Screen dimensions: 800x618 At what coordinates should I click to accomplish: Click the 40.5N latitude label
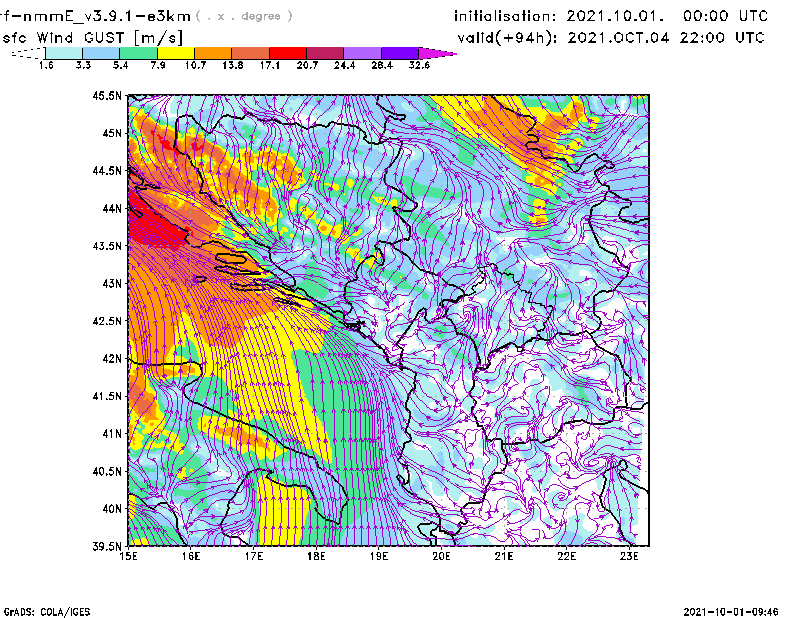point(107,472)
